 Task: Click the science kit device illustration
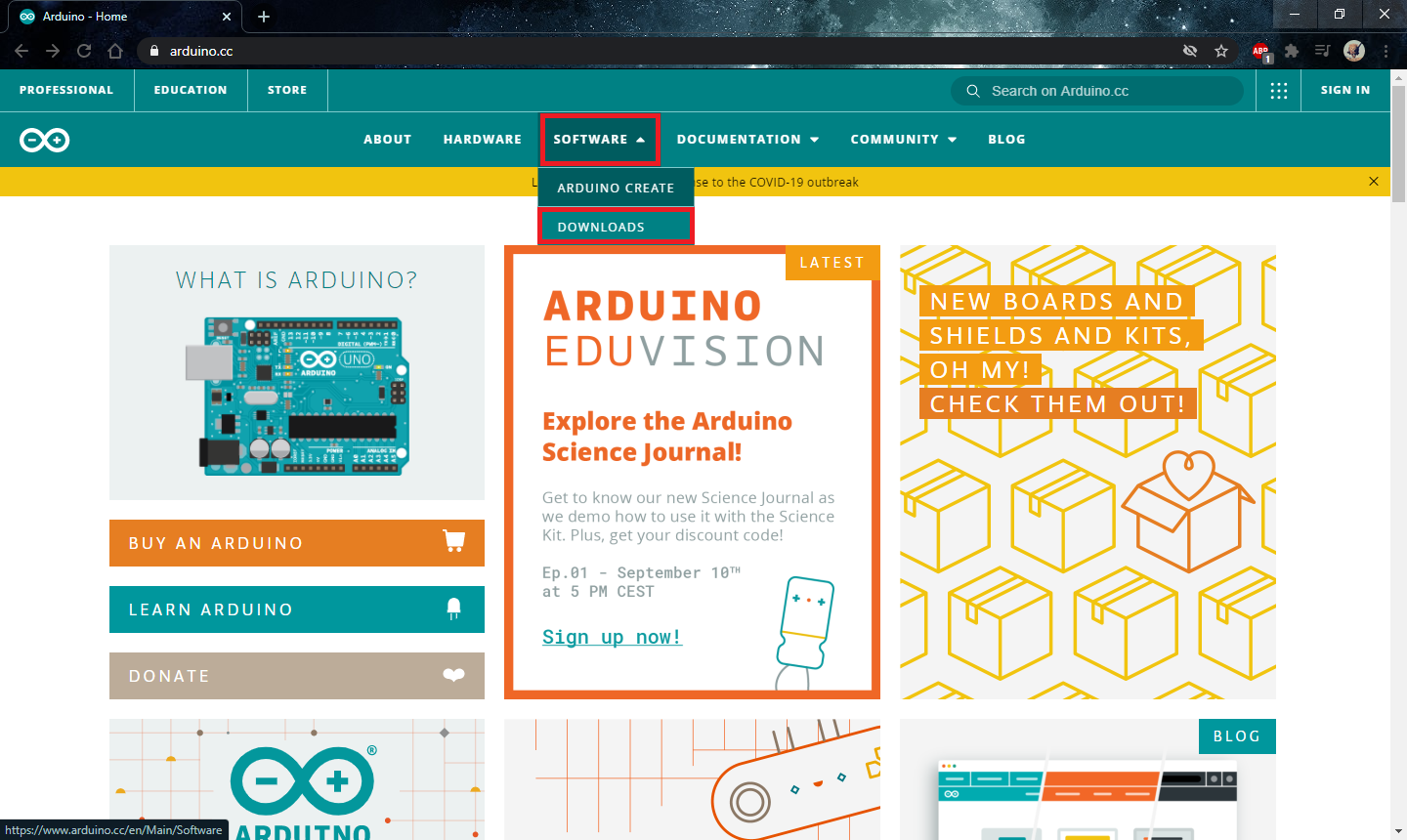point(805,632)
